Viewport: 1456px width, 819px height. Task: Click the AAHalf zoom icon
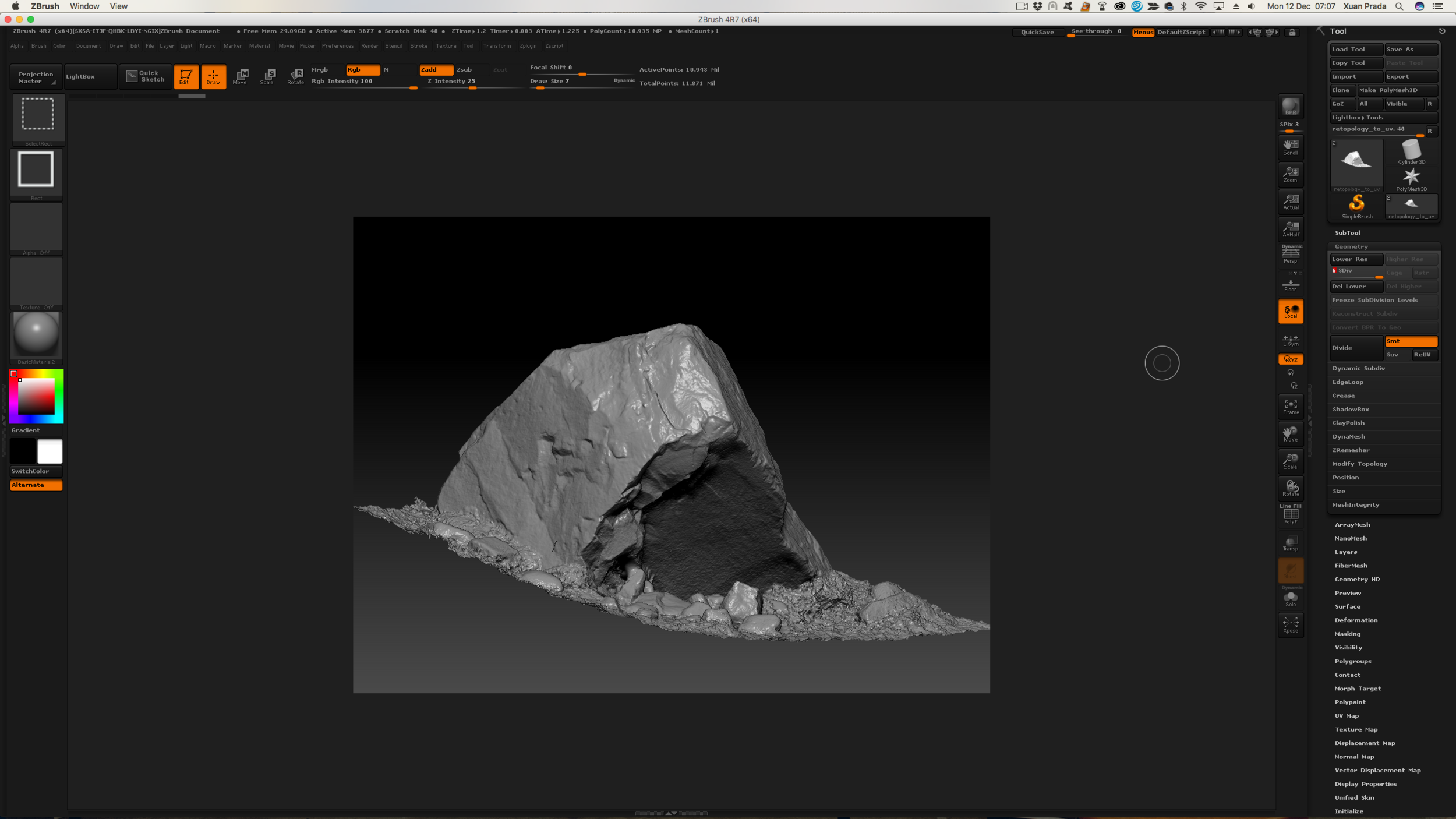tap(1291, 228)
